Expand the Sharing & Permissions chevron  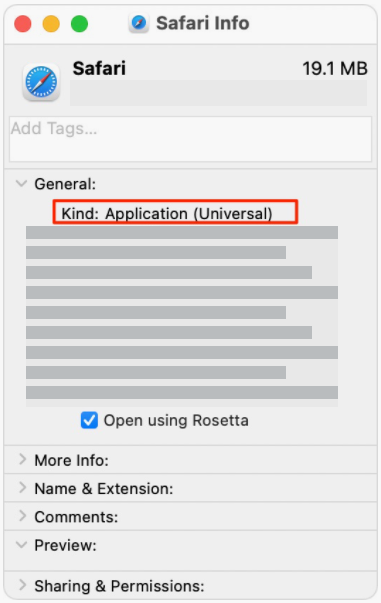[x=23, y=585]
